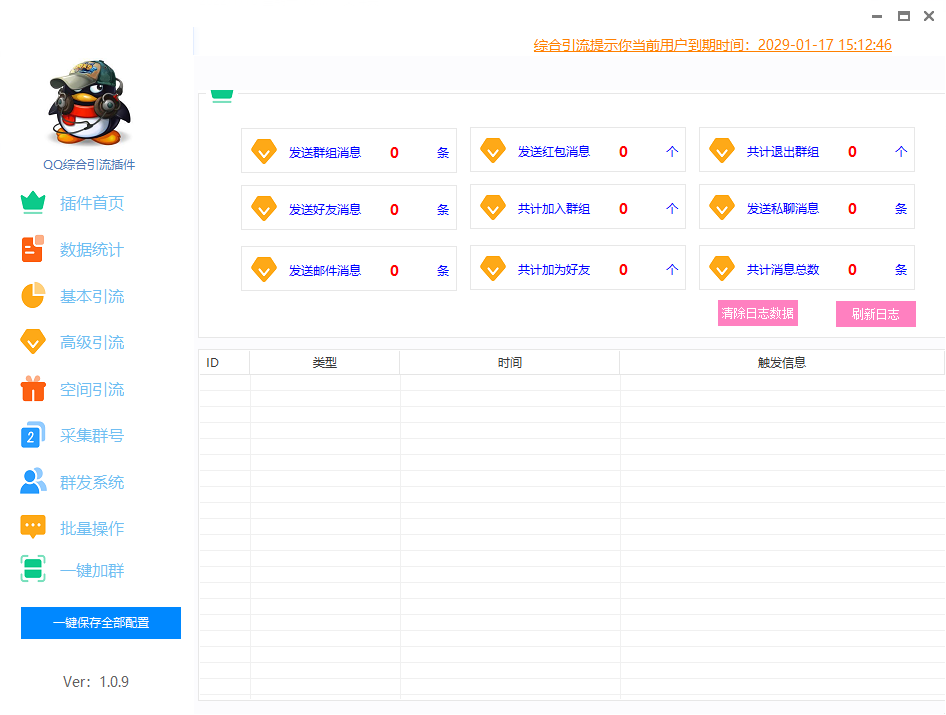Open the user expiry time link at top

[x=713, y=45]
